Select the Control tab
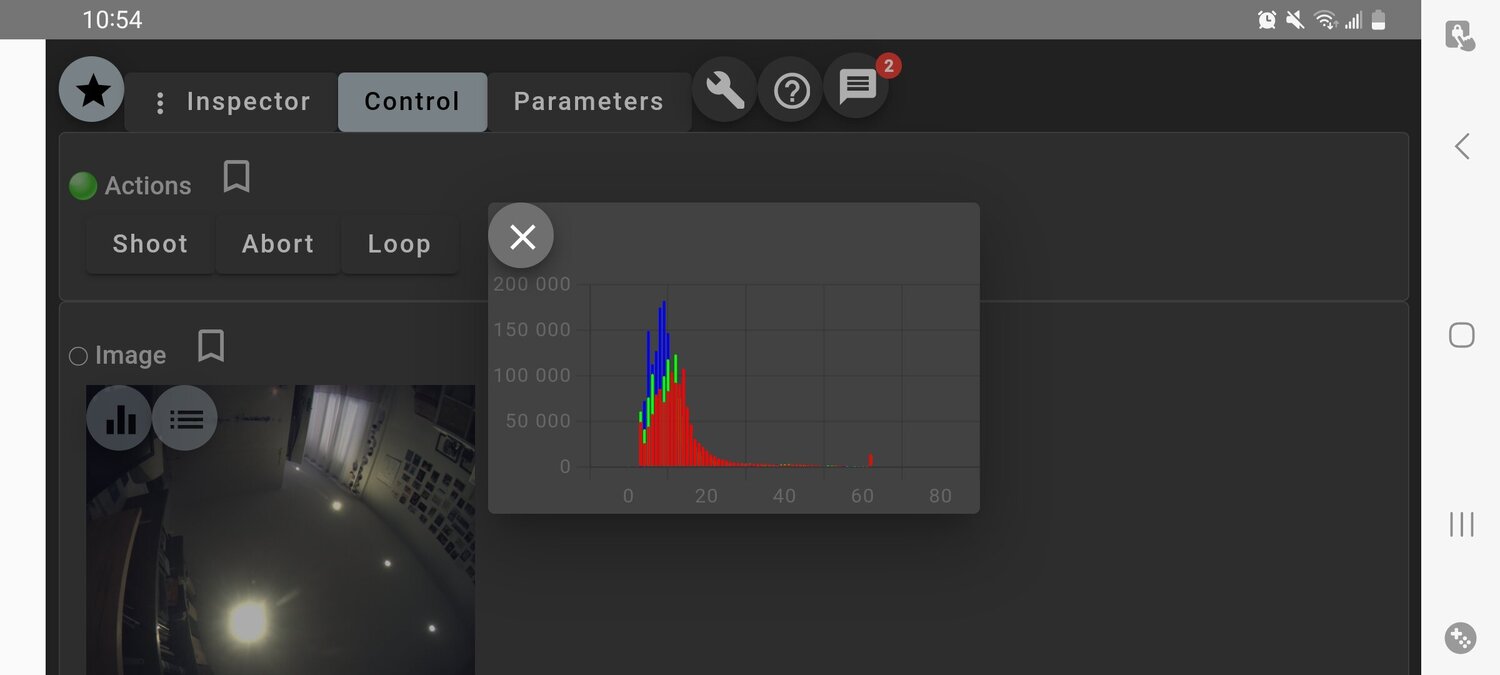The width and height of the screenshot is (1500, 675). point(412,102)
